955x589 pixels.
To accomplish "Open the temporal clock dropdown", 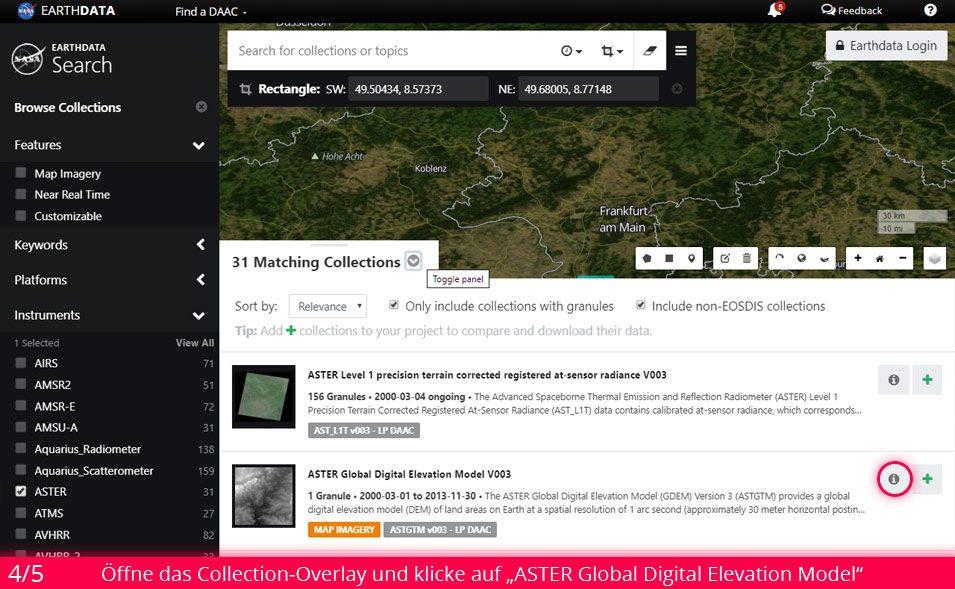I will (571, 51).
